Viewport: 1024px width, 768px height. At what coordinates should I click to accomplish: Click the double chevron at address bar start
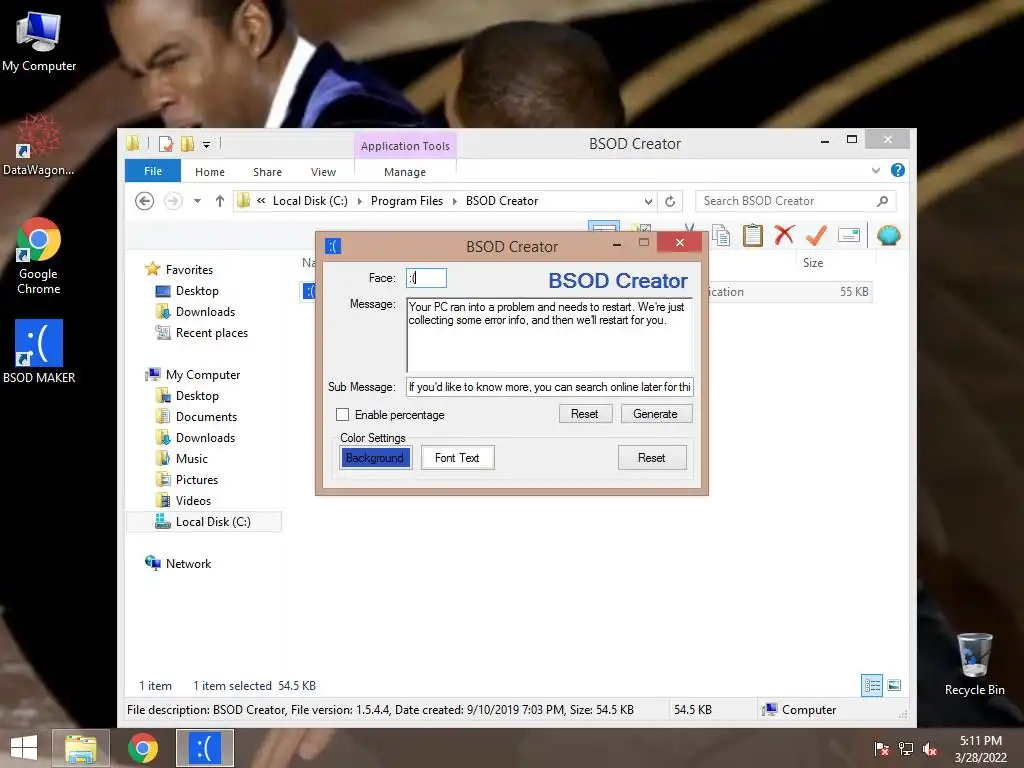tap(261, 200)
